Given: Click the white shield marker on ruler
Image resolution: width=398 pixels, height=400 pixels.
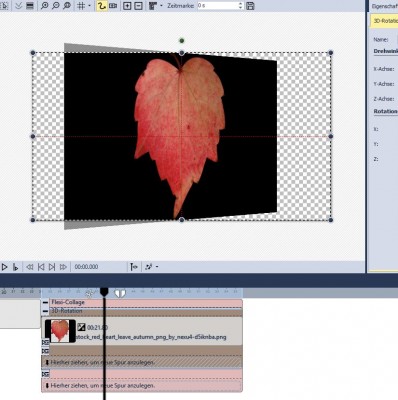Looking at the screenshot, I should click(120, 293).
